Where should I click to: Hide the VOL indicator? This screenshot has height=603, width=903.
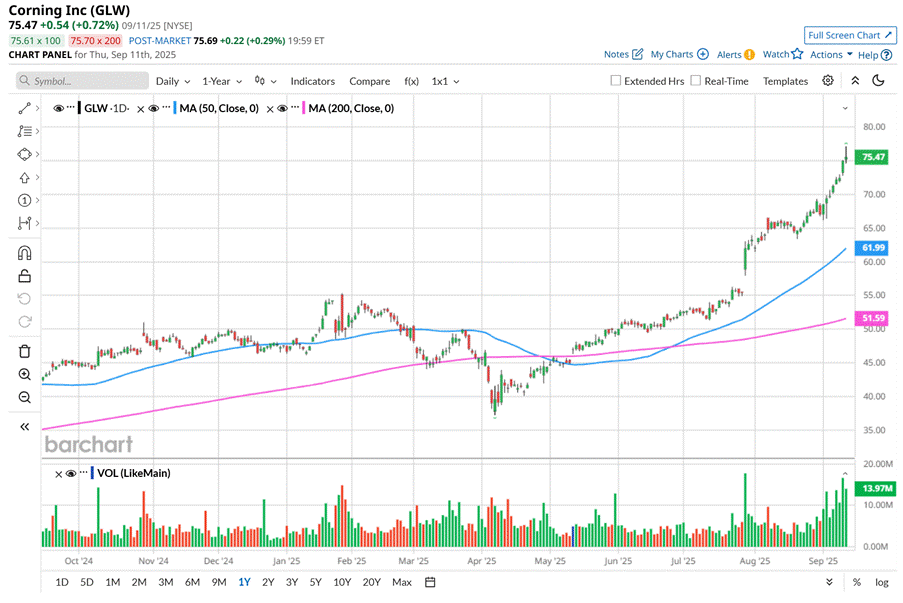click(71, 473)
